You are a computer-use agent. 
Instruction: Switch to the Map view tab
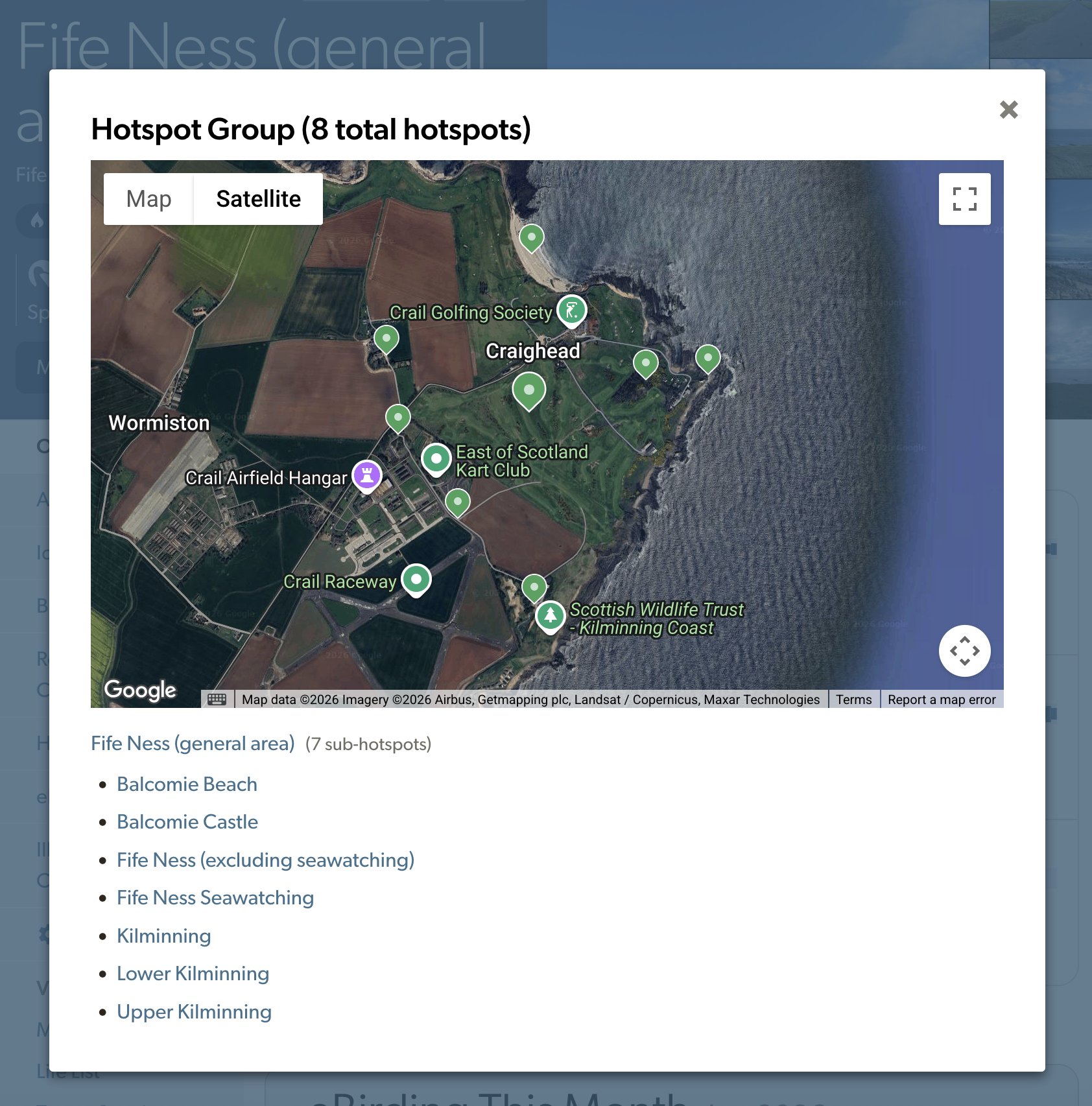click(x=148, y=199)
